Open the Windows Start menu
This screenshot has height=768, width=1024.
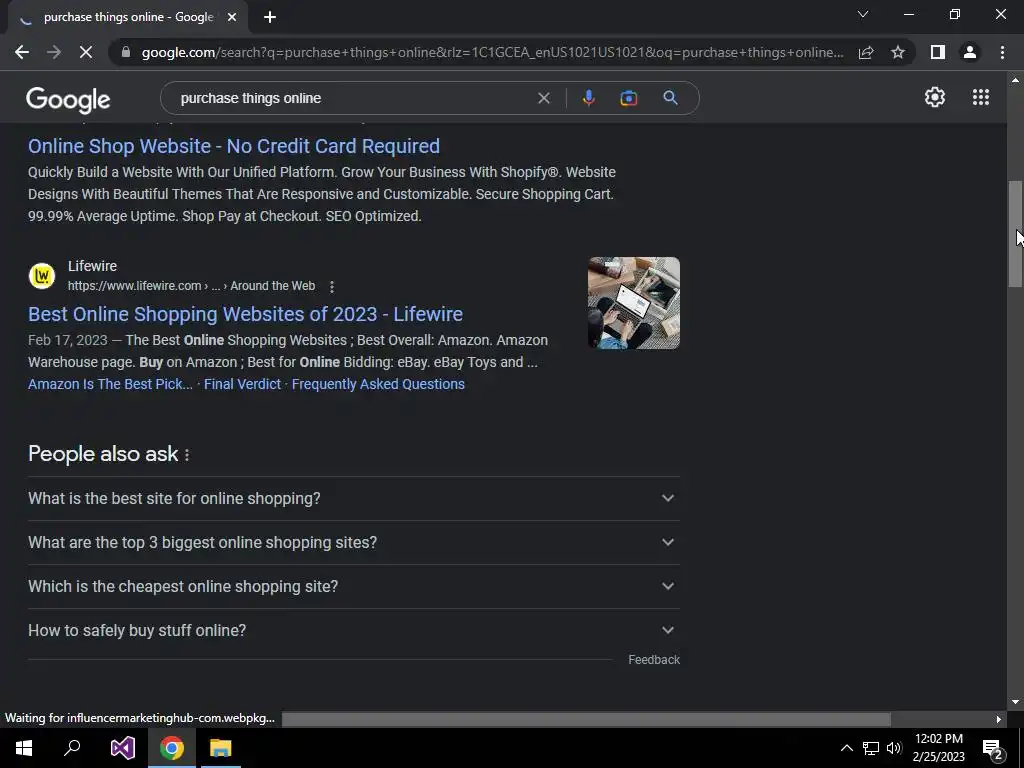[24, 748]
